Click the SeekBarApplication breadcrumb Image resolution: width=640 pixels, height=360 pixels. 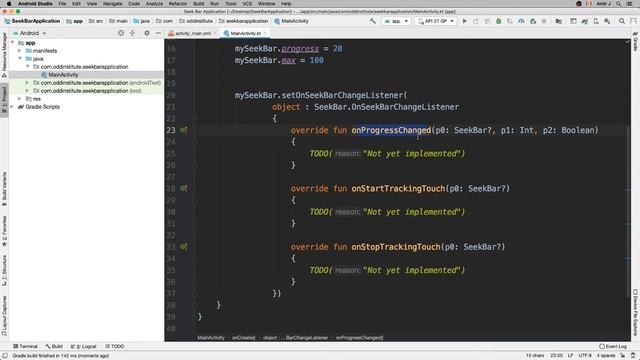(32, 21)
